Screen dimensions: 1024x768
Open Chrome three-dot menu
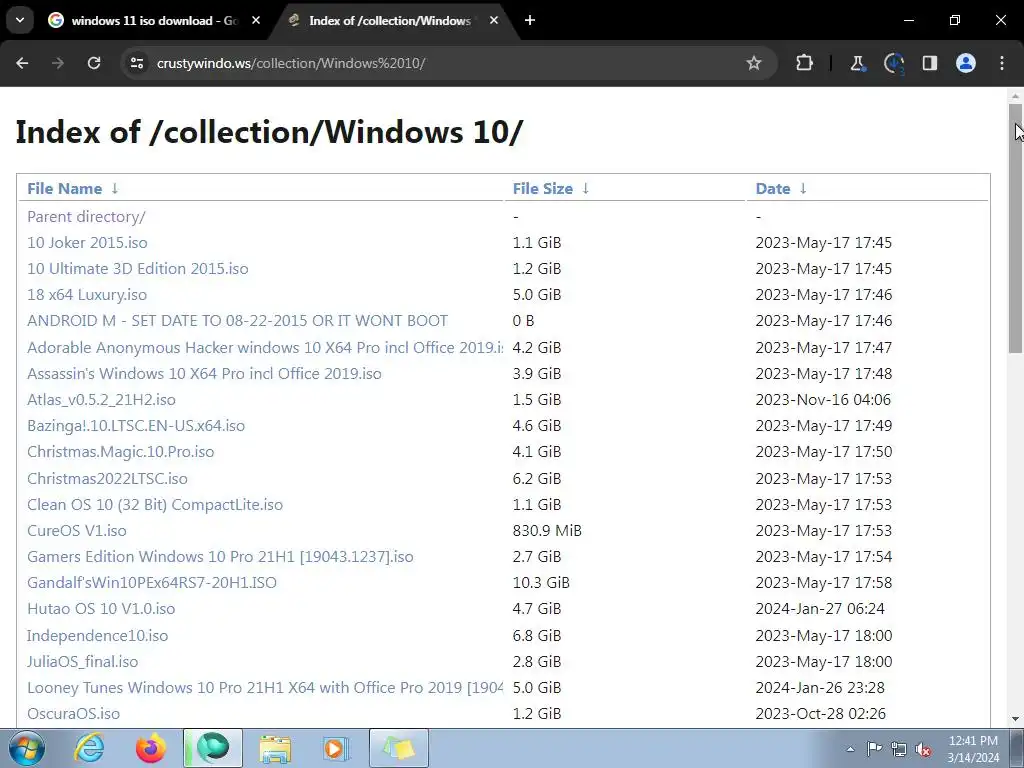1002,63
